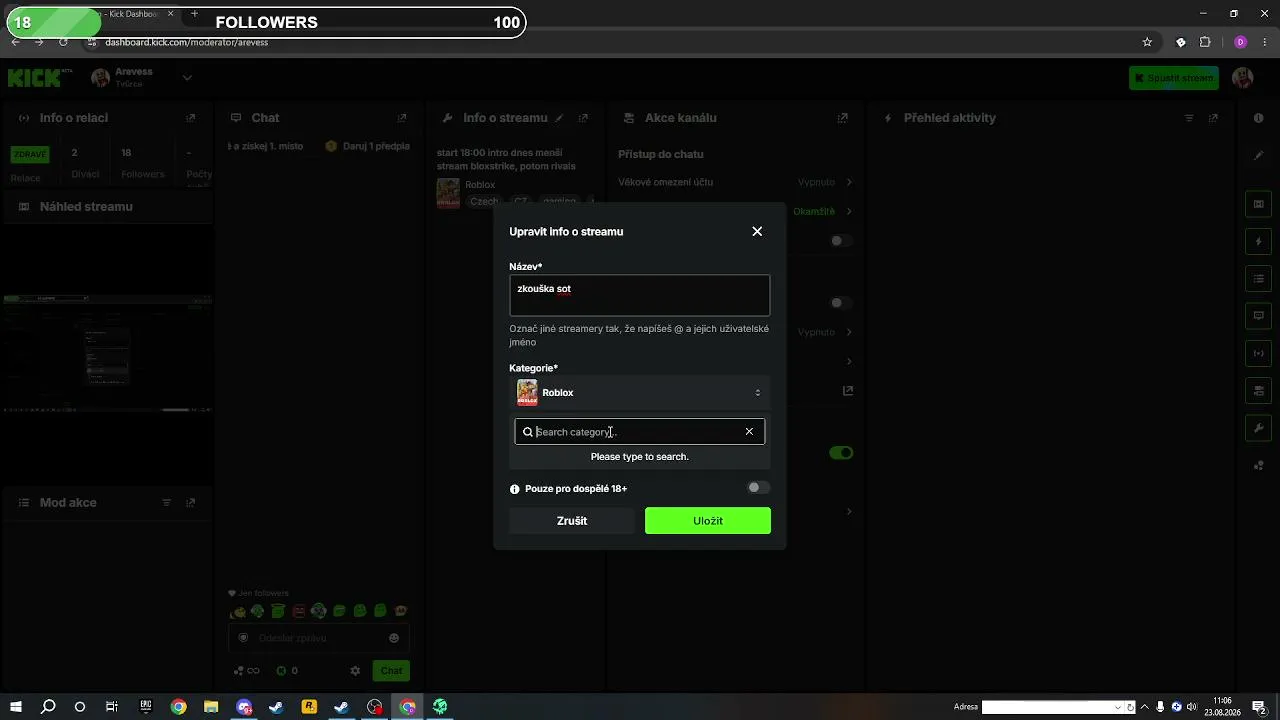1280x720 pixels.
Task: Clear the Search category field
Action: point(749,432)
